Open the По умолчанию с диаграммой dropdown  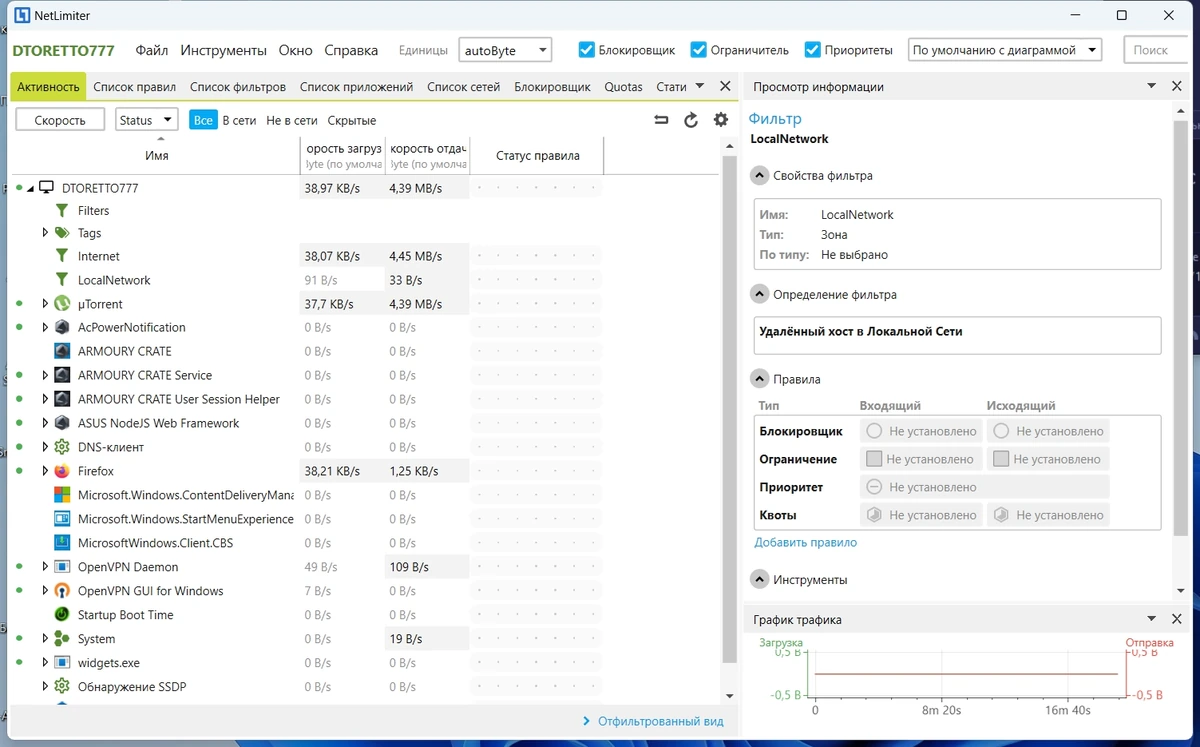pyautogui.click(x=1004, y=49)
